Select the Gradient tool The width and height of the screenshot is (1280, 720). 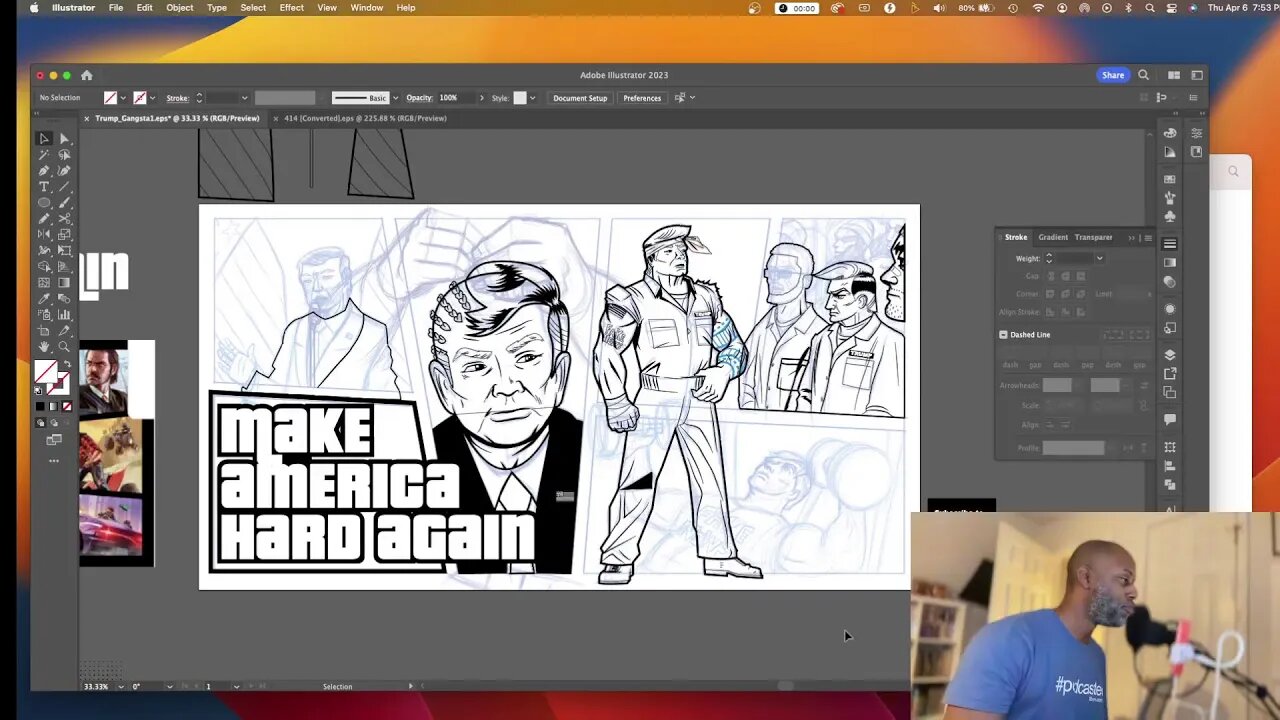click(64, 283)
